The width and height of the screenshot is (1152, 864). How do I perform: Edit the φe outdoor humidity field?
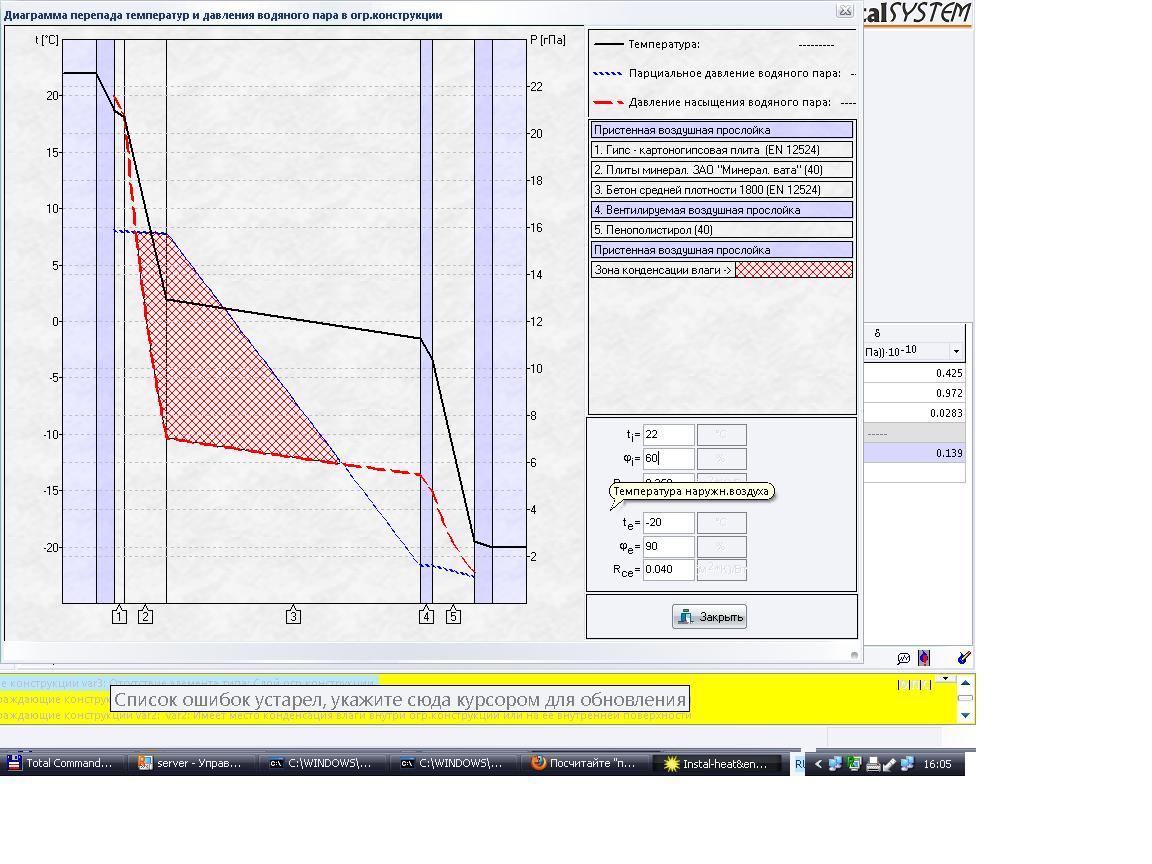click(x=669, y=547)
